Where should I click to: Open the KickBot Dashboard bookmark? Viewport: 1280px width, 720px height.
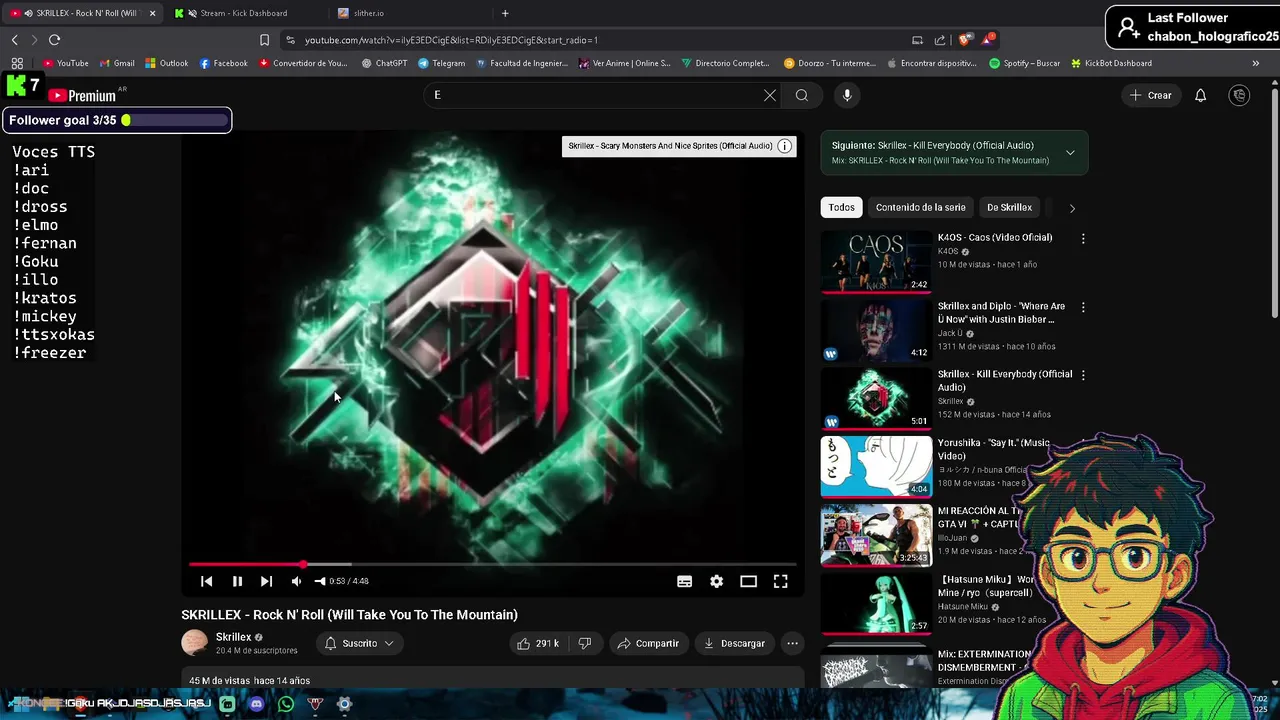click(1111, 63)
